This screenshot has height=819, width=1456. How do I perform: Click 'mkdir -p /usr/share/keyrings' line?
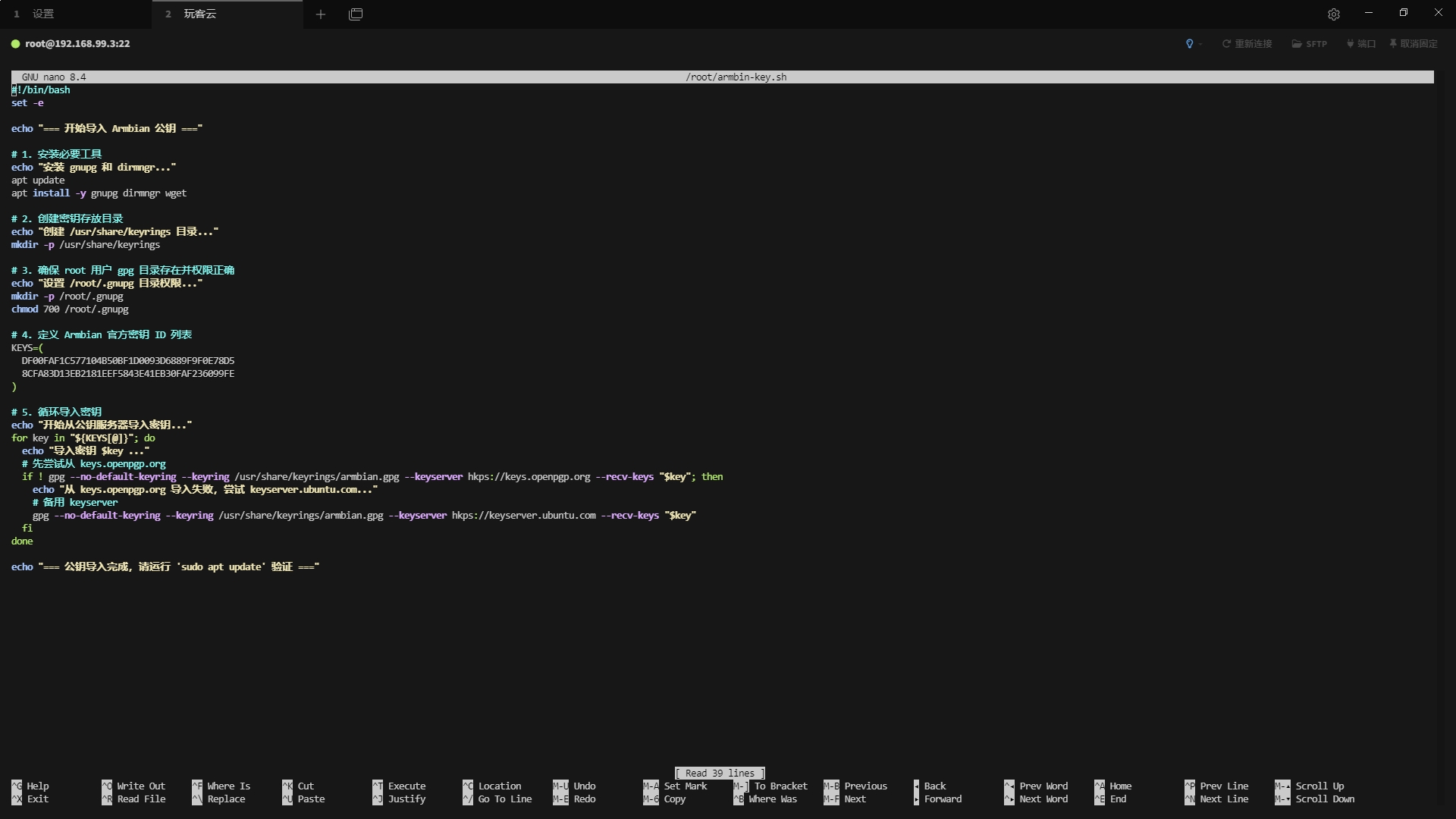coord(86,245)
